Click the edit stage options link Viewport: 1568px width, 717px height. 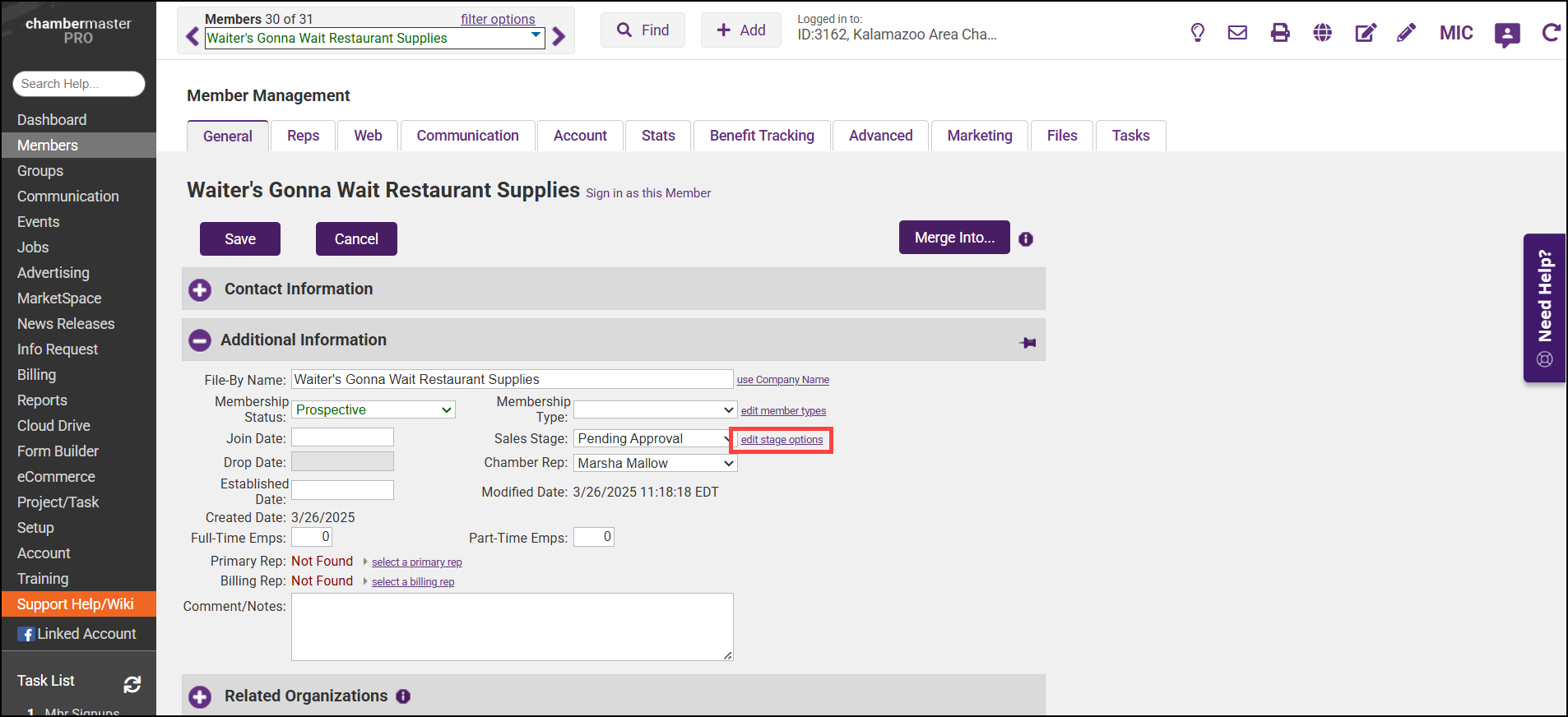click(x=782, y=440)
